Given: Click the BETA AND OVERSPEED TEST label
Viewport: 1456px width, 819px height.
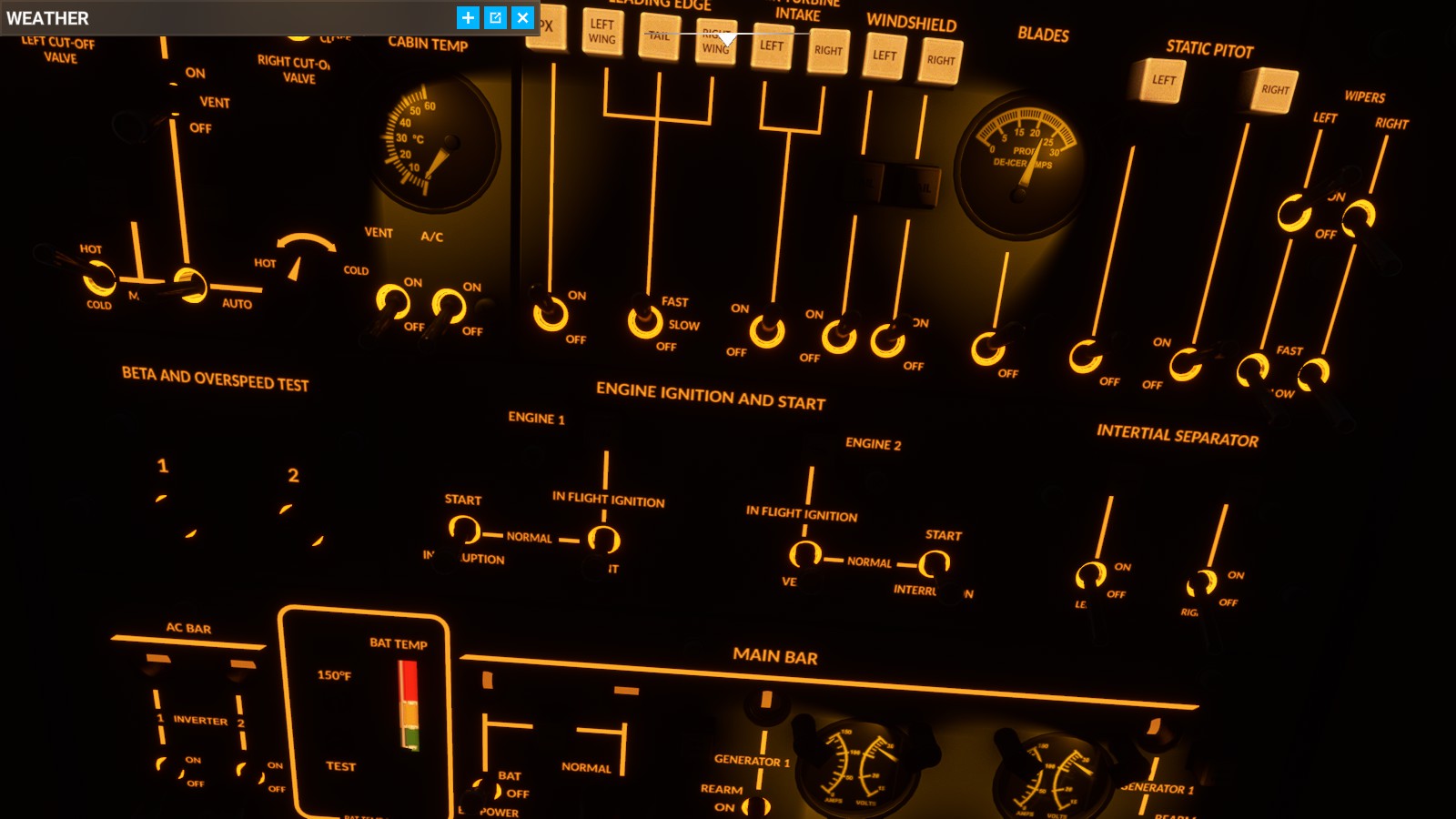Looking at the screenshot, I should (216, 379).
